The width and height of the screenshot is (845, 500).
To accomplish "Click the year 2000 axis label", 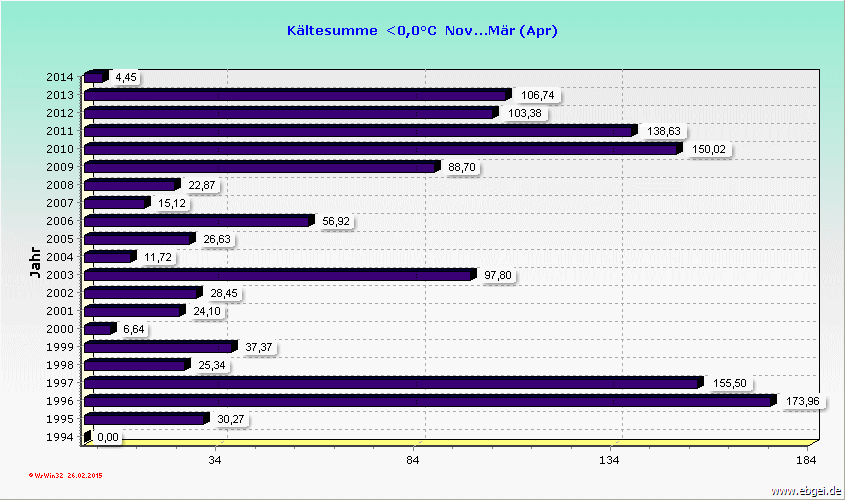I will pyautogui.click(x=59, y=329).
